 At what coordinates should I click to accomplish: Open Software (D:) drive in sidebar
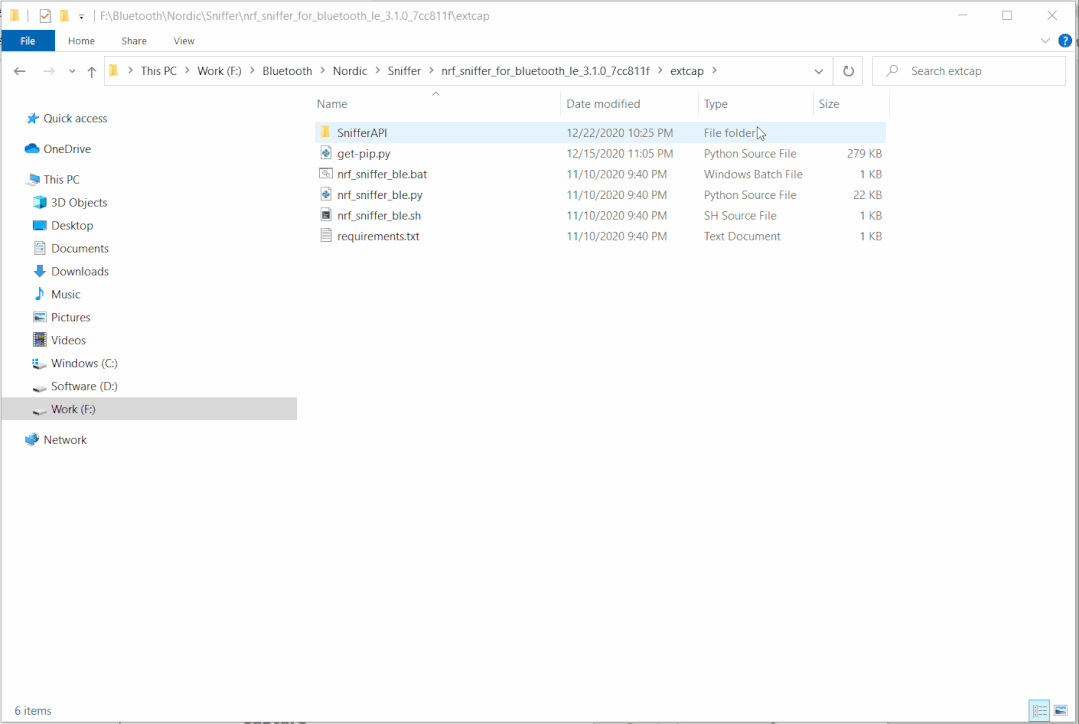84,386
